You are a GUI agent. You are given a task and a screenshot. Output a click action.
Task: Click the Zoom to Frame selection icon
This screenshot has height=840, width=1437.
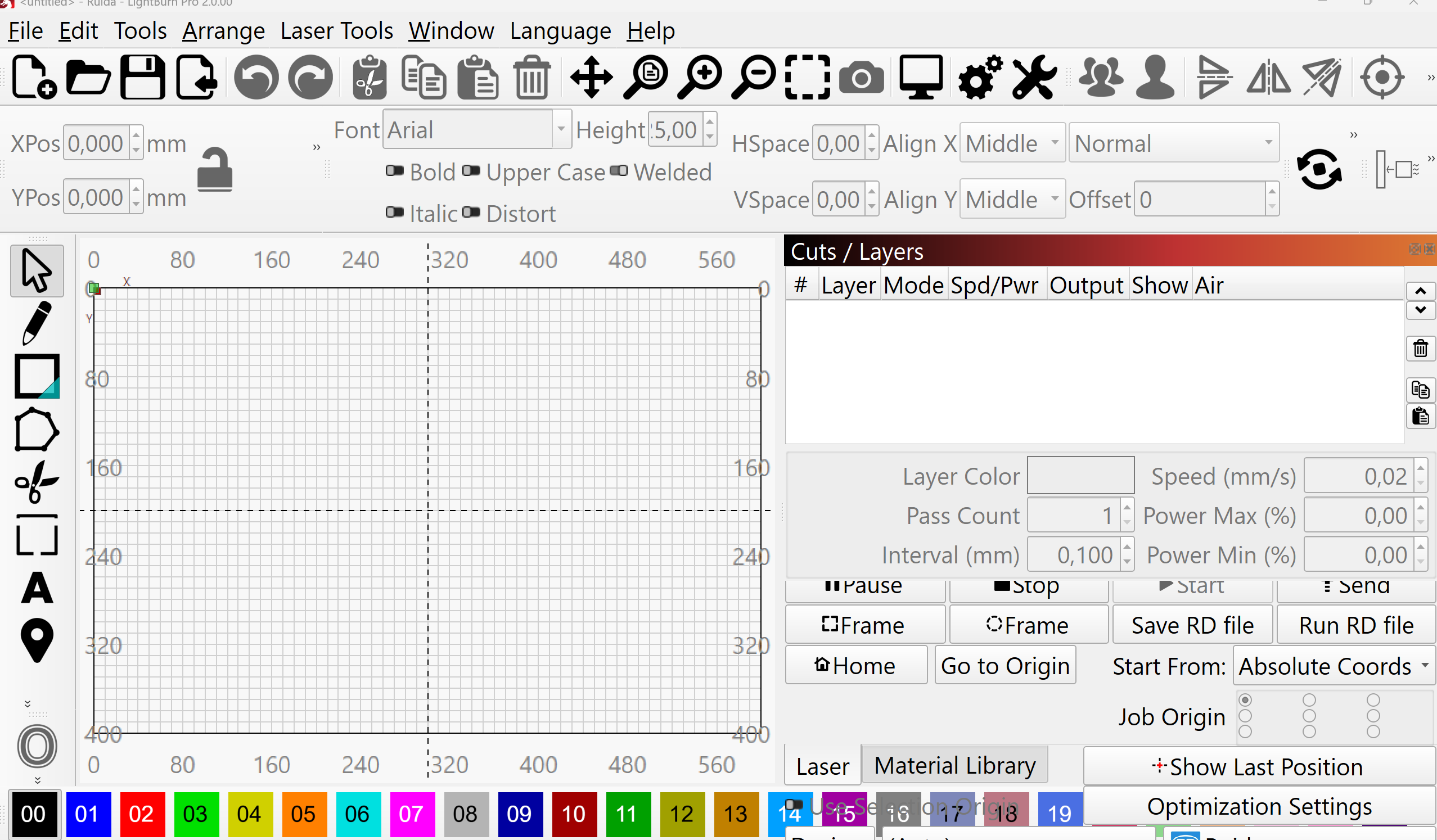[807, 77]
